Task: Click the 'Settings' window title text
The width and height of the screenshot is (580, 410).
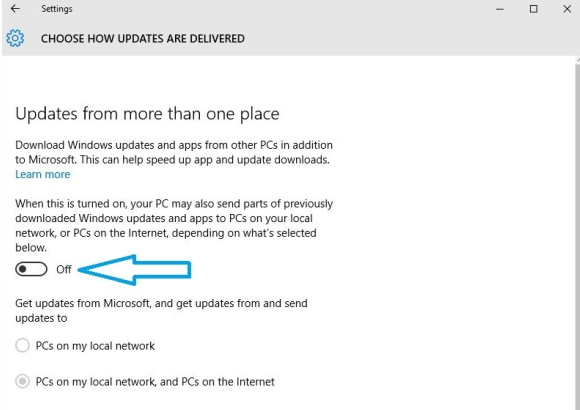Action: point(57,9)
